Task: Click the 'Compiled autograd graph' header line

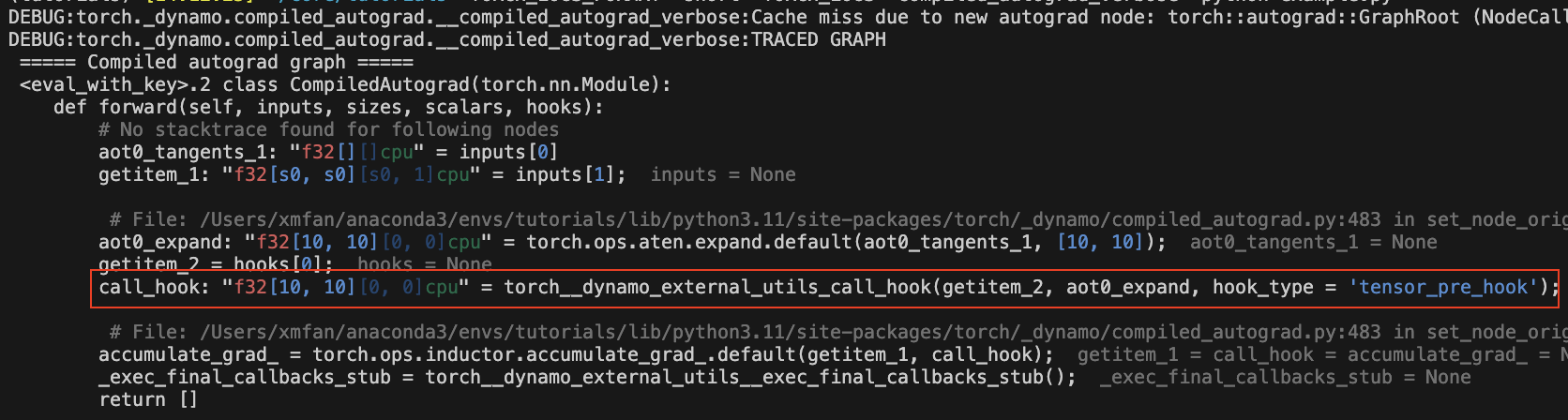Action: (x=216, y=62)
